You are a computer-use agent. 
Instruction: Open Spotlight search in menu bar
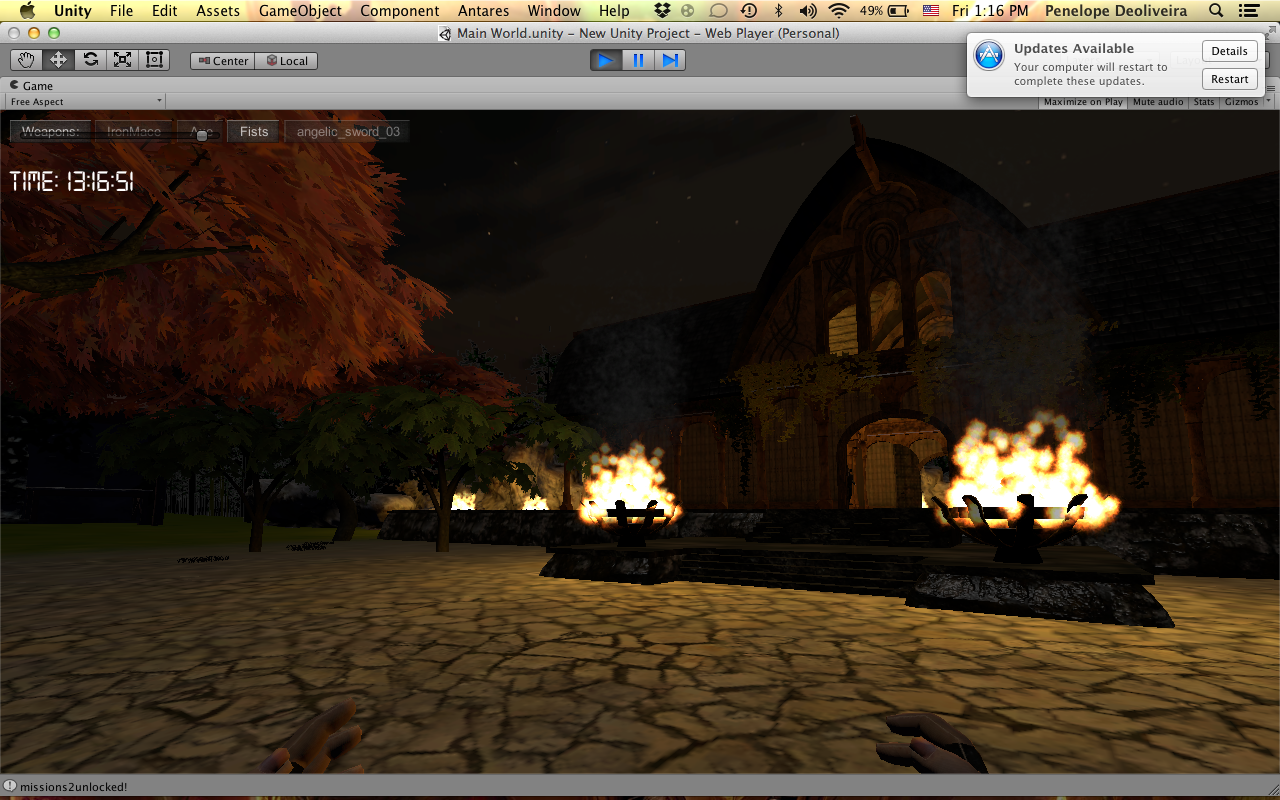tap(1216, 11)
